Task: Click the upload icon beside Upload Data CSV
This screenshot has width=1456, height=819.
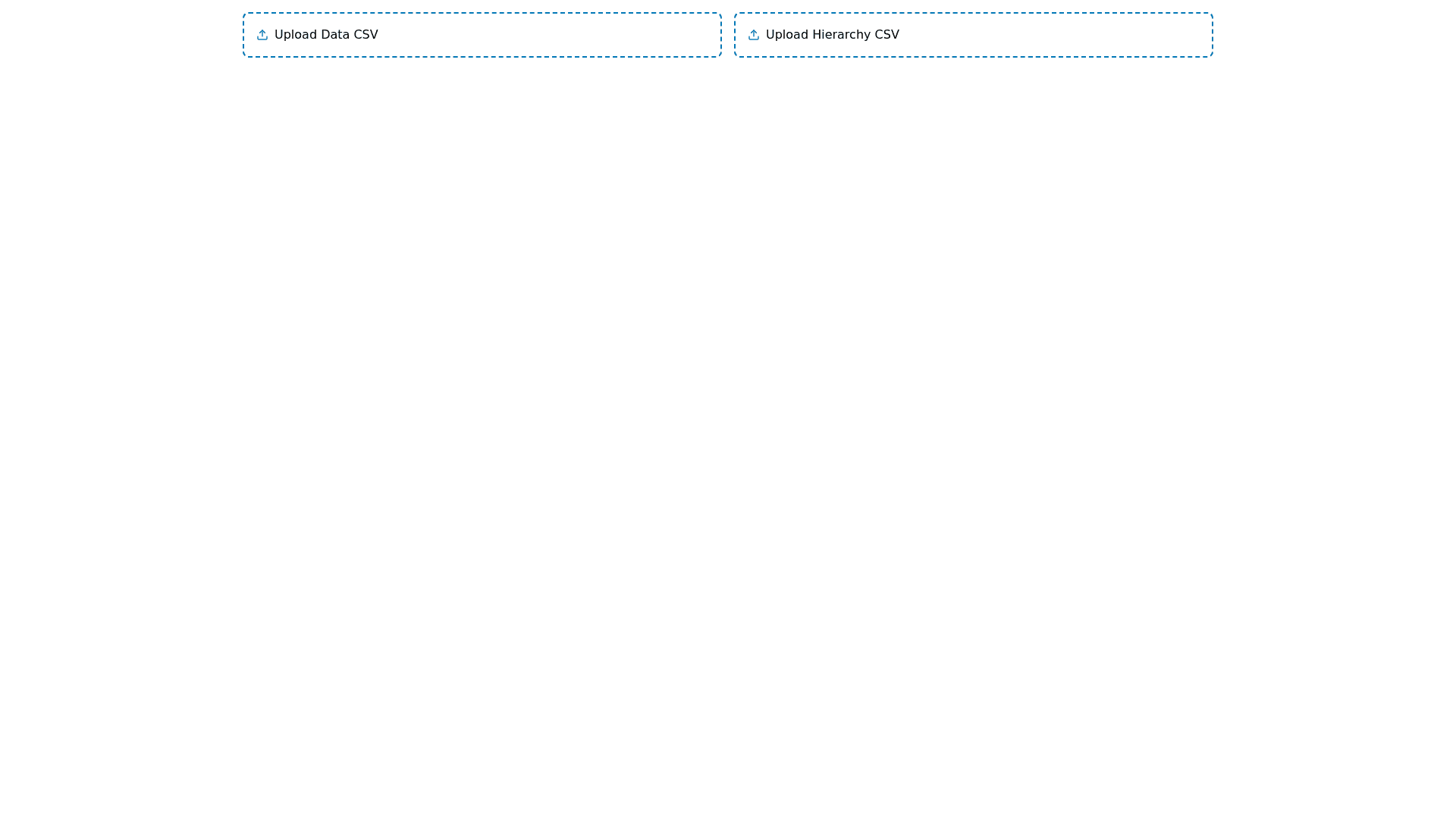Action: tap(262, 35)
